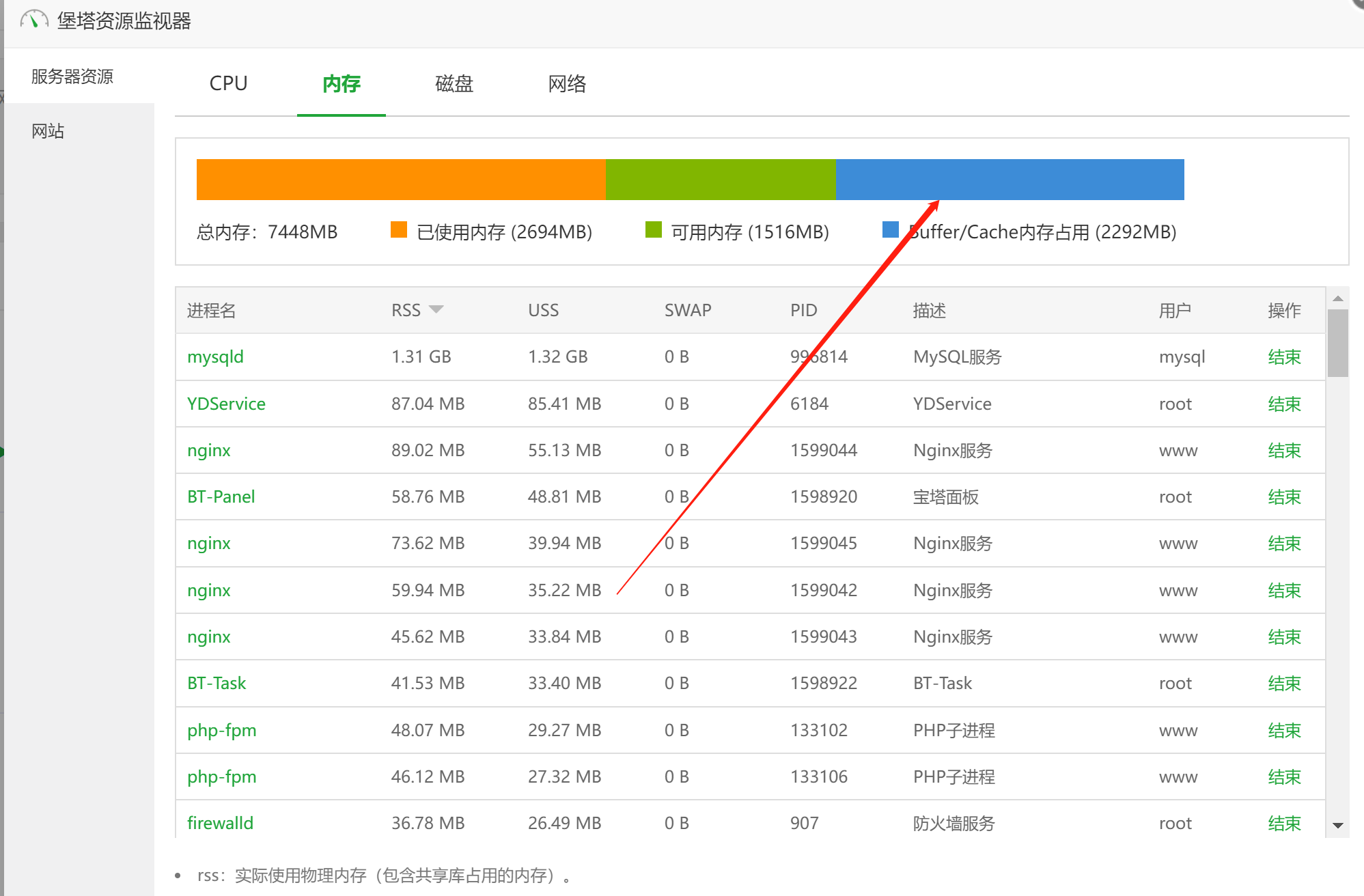
Task: Toggle RSS column sort arrow
Action: (x=436, y=310)
